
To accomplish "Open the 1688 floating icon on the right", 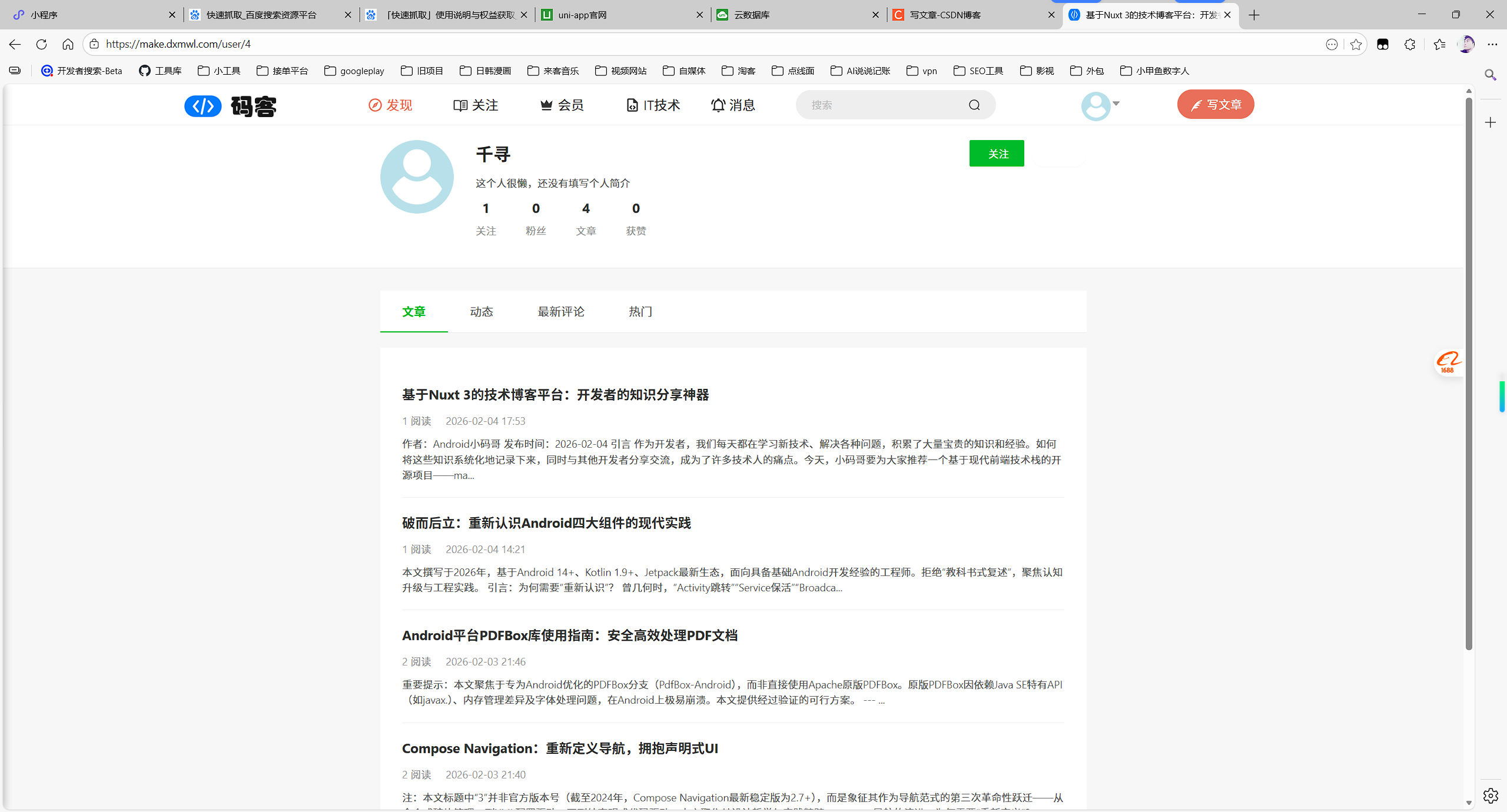I will point(1449,362).
